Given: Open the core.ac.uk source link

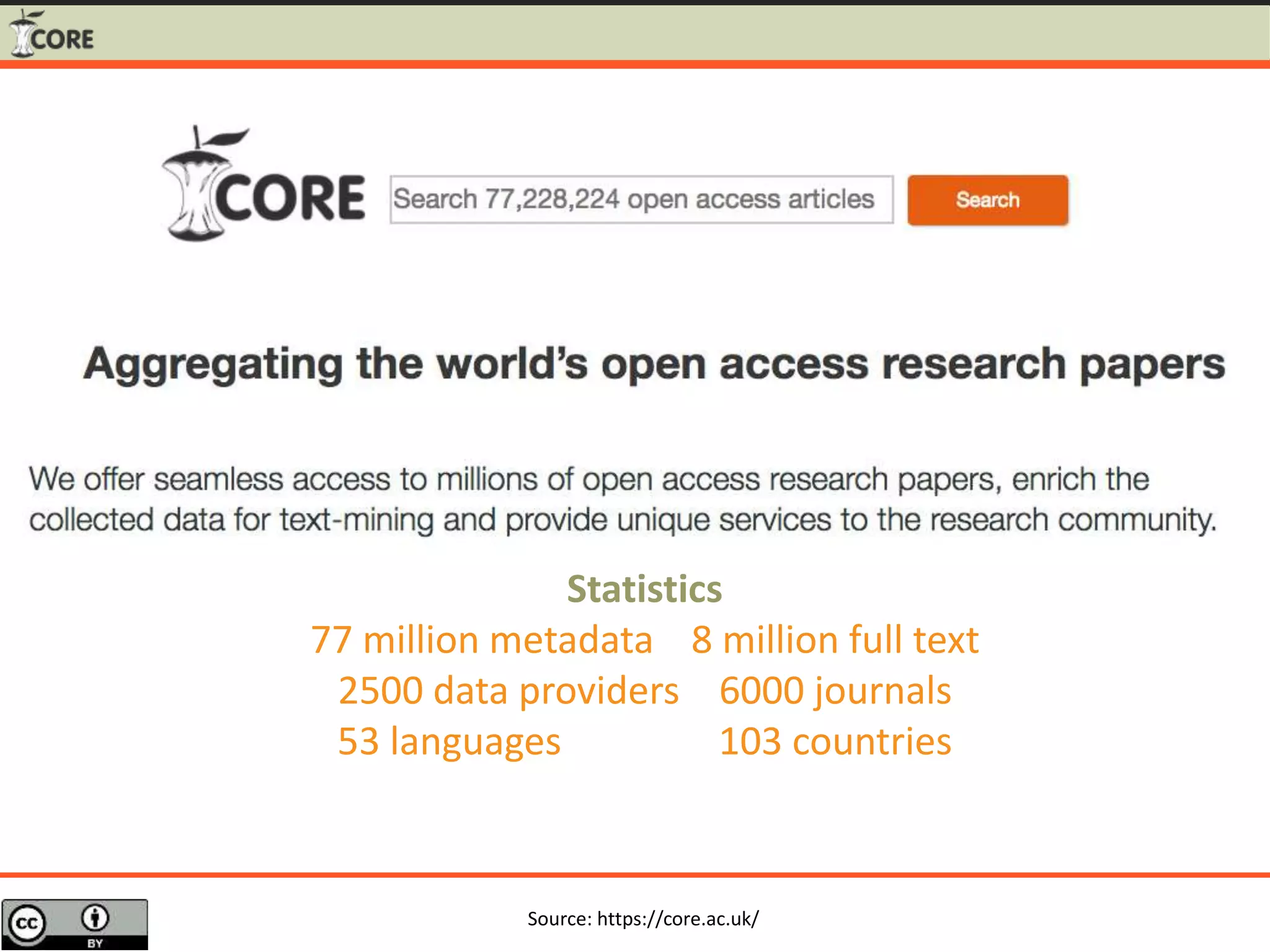Looking at the screenshot, I should pyautogui.click(x=678, y=919).
